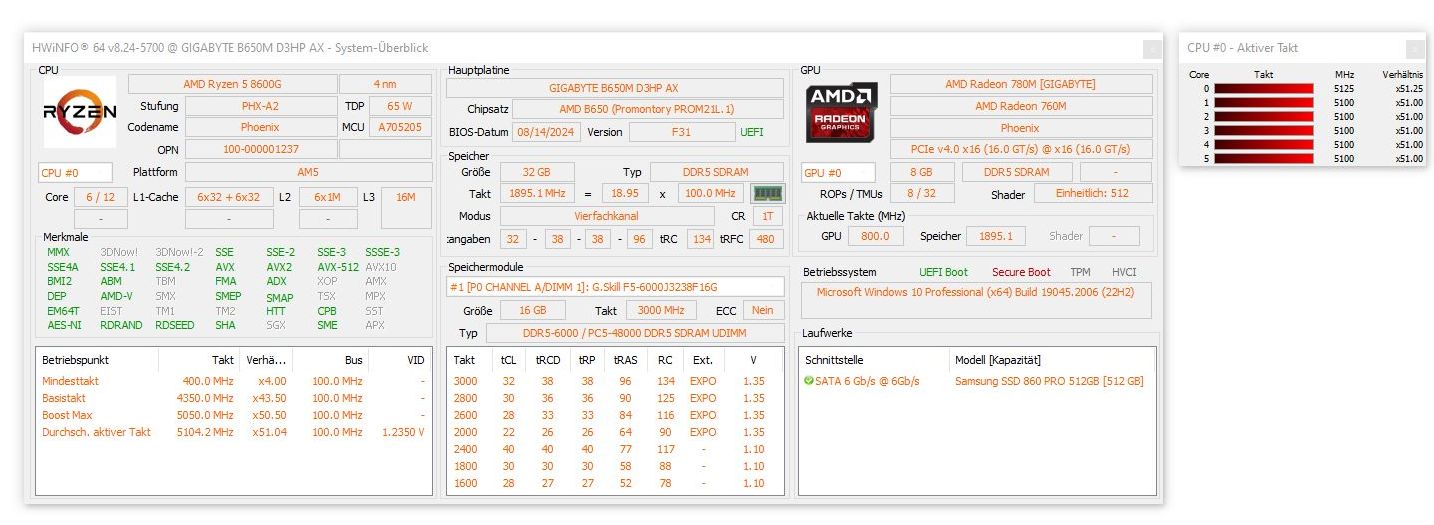
Task: Click the AM5 platform field
Action: [x=308, y=172]
